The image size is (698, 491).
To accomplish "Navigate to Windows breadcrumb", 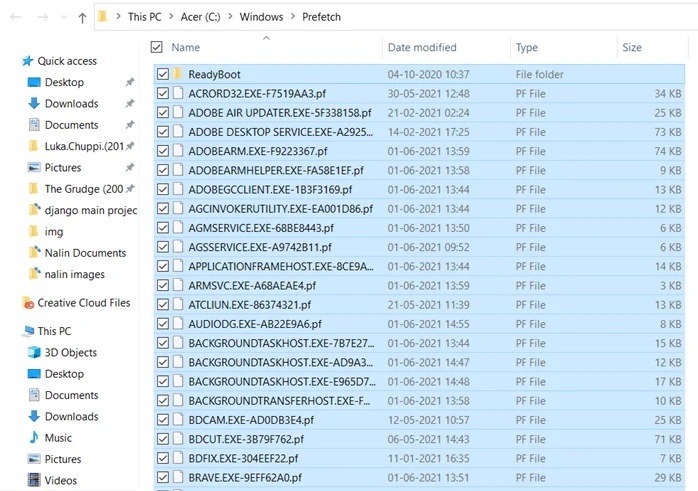I will pyautogui.click(x=261, y=17).
